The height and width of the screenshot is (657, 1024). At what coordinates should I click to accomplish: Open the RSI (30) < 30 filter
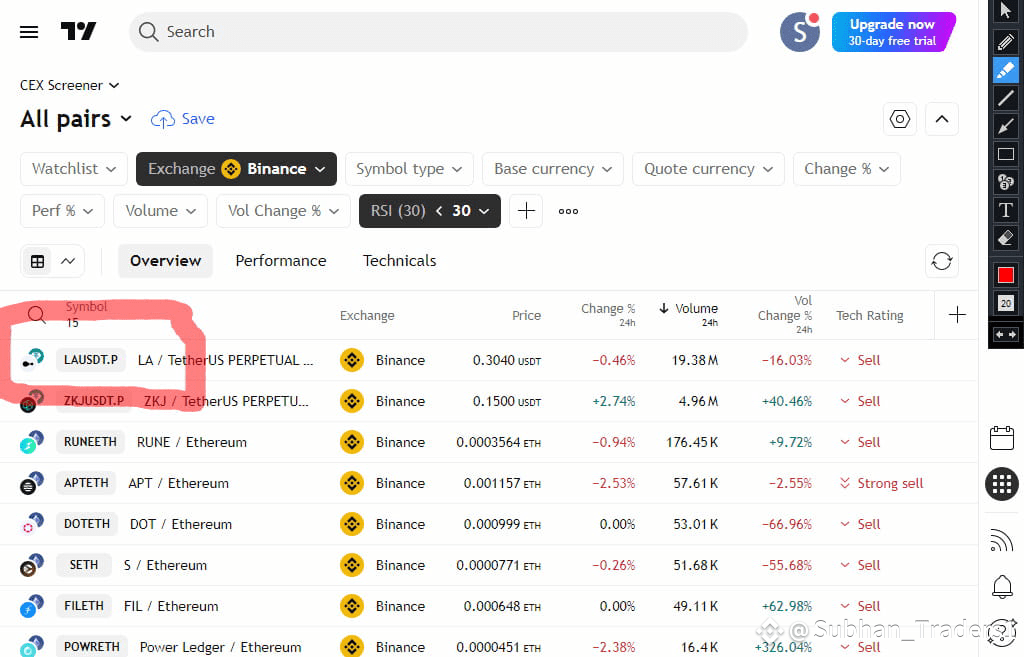tap(430, 210)
